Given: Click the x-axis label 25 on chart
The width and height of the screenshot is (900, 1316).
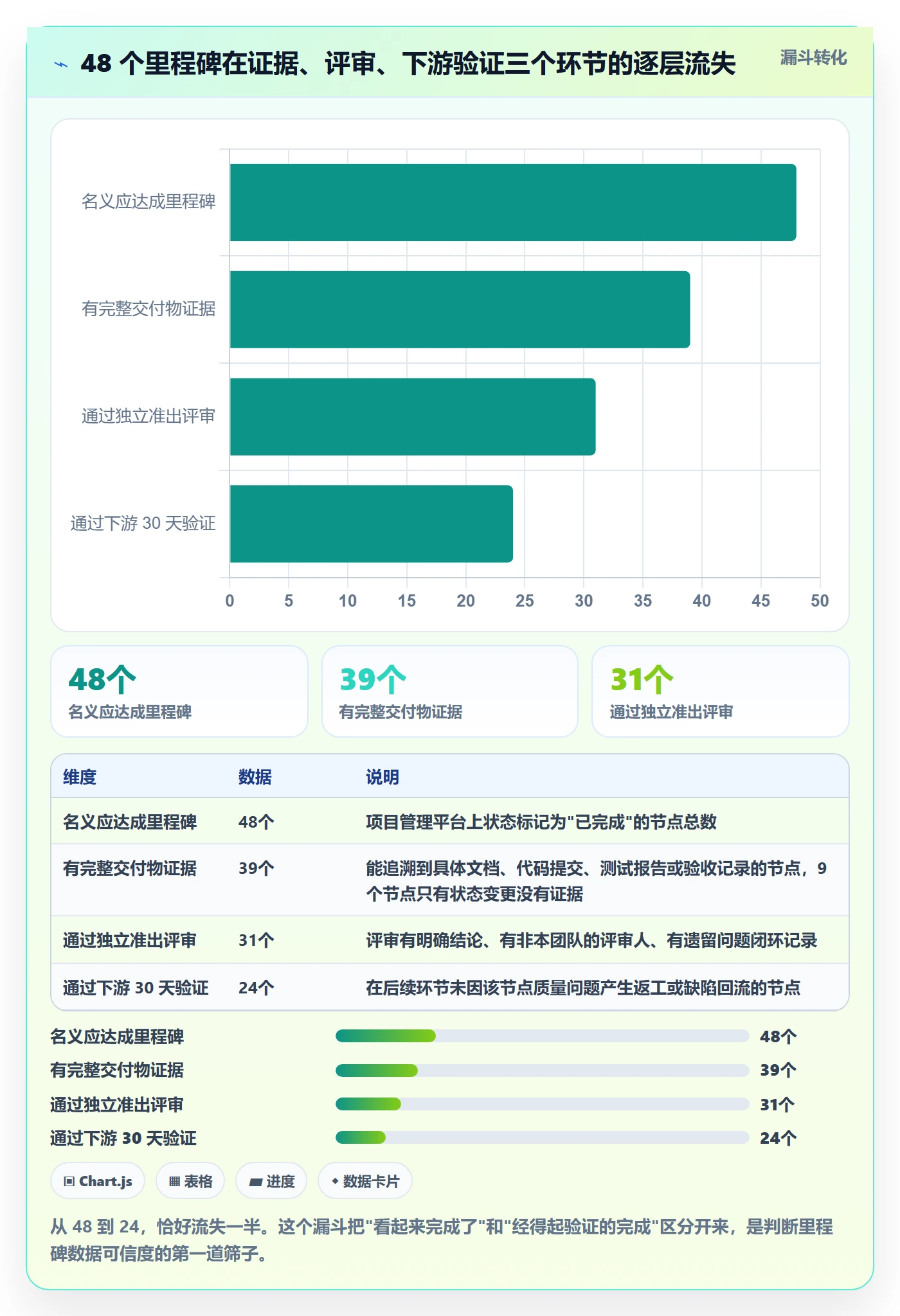Looking at the screenshot, I should coord(525,601).
